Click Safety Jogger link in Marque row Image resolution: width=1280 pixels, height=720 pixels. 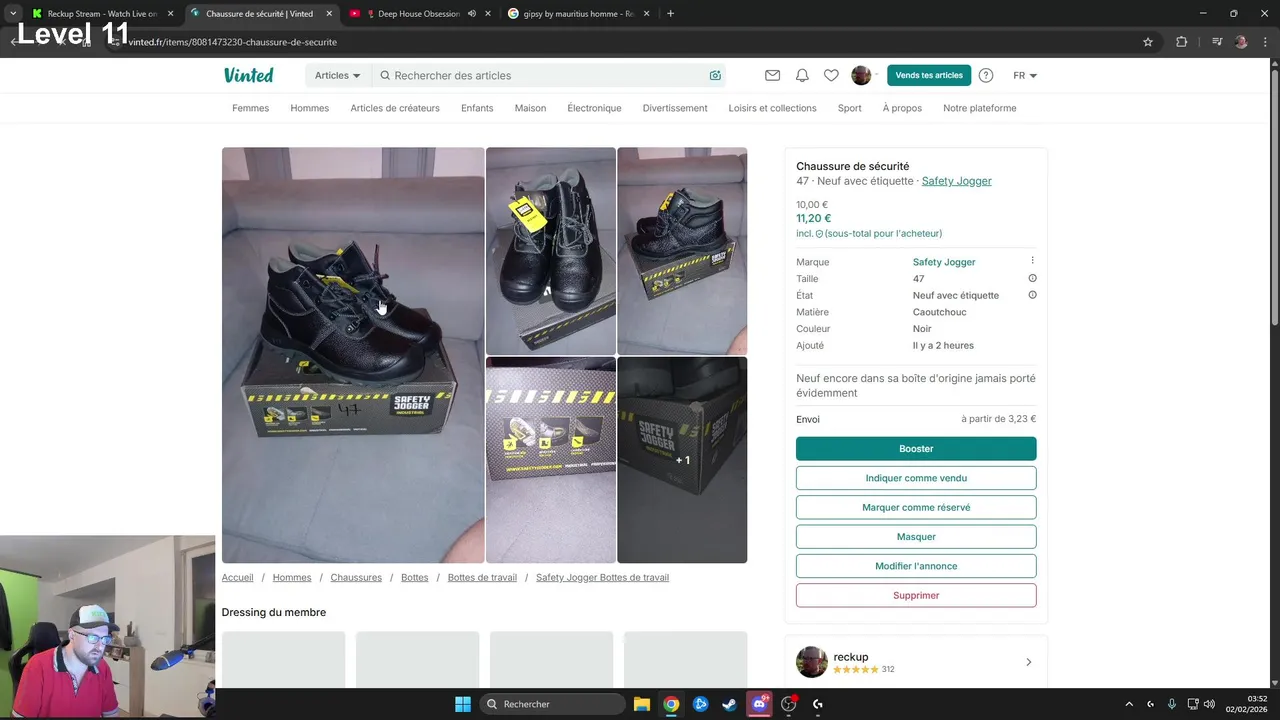[x=944, y=262]
